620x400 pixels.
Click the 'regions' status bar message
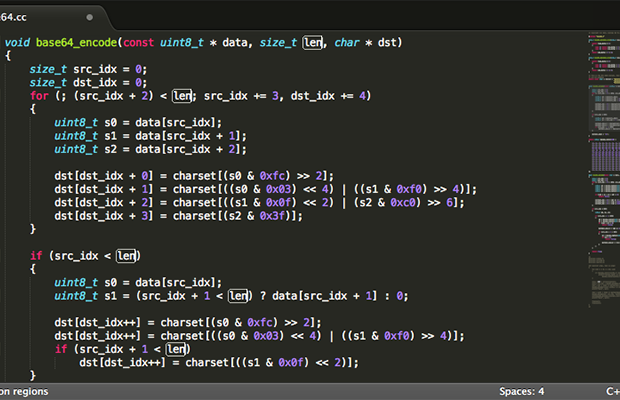point(24,391)
